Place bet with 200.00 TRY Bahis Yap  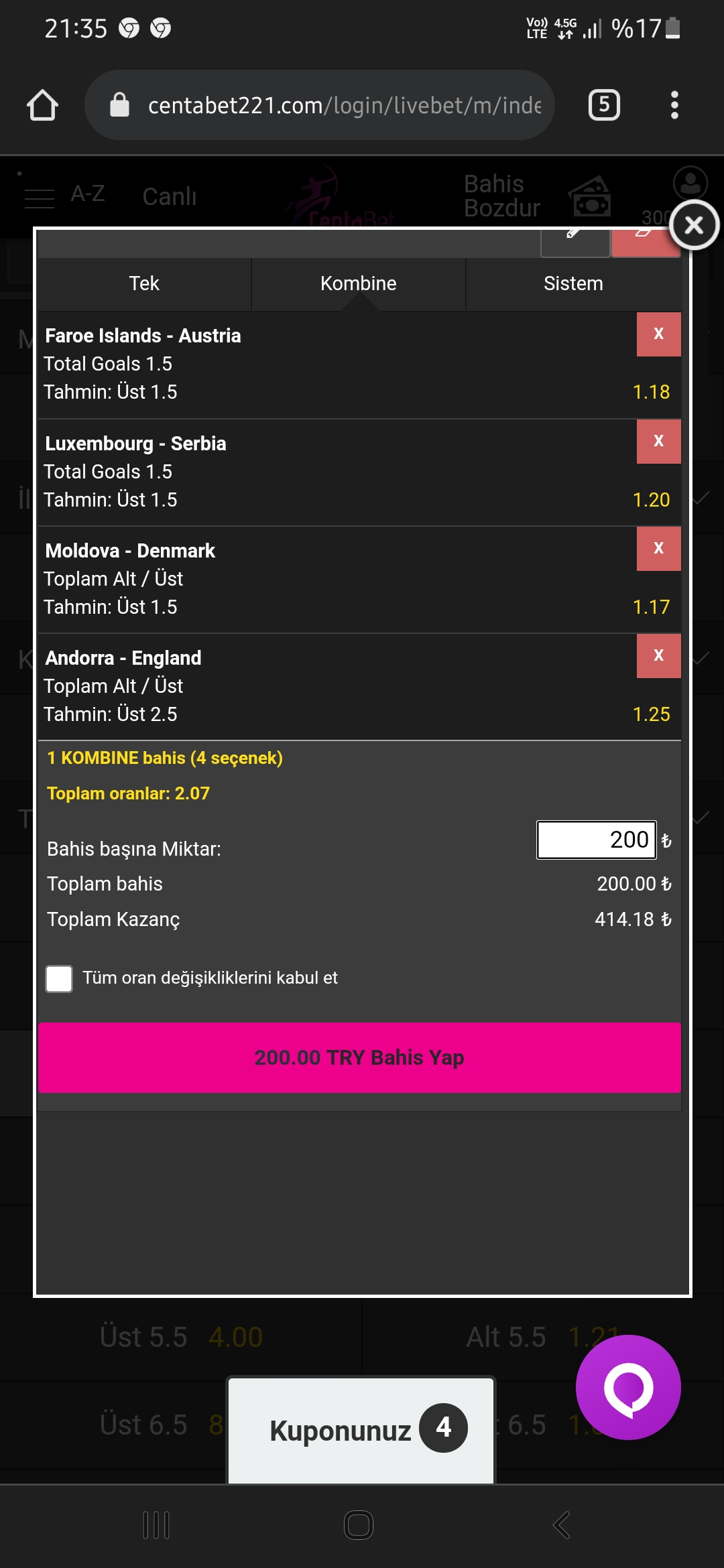pos(359,1057)
